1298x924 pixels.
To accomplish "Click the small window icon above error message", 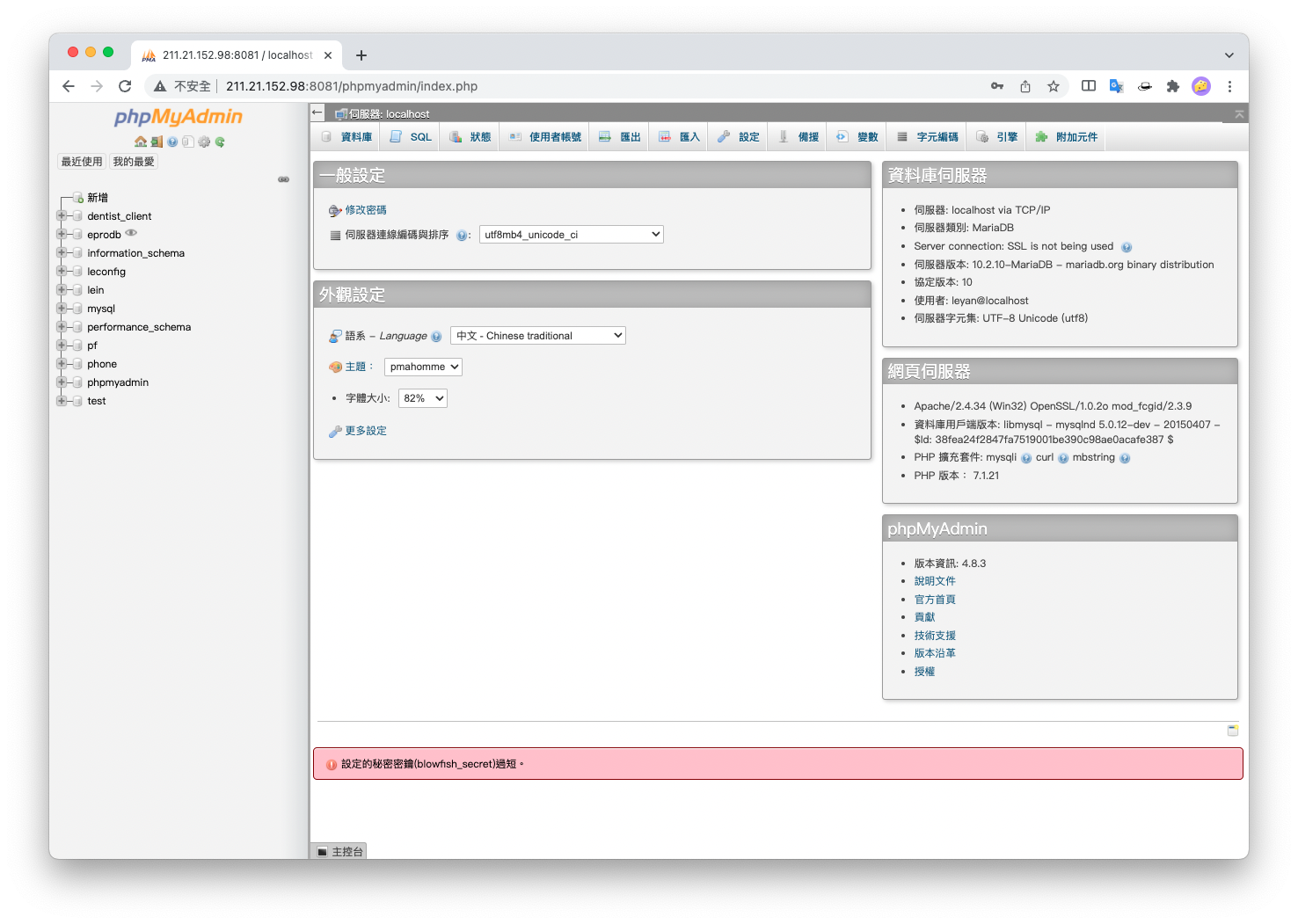I will 1233,731.
